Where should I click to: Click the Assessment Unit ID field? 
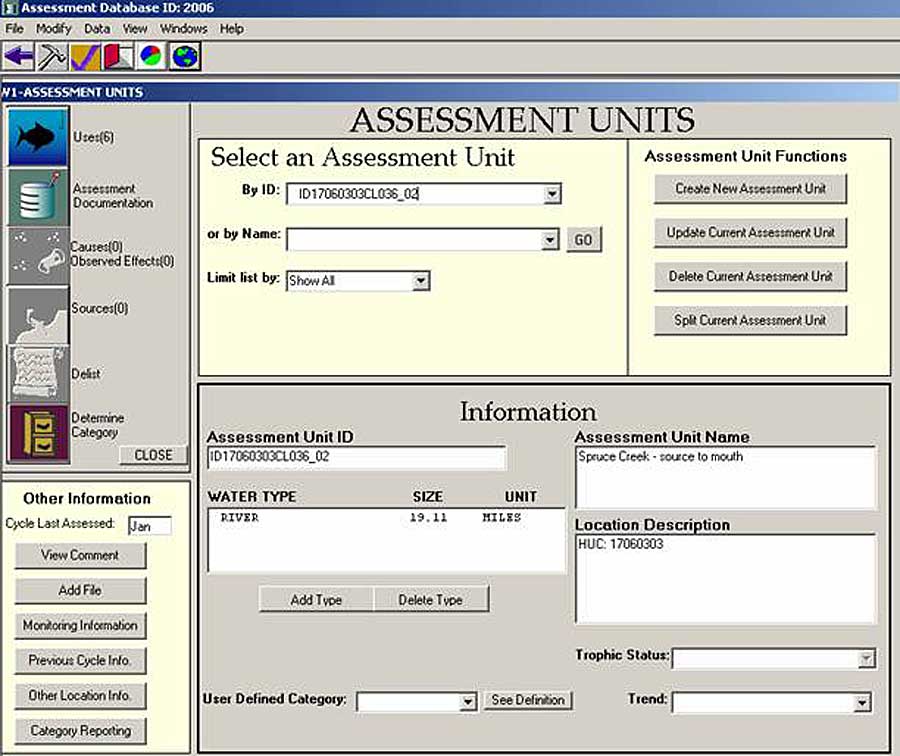coord(356,458)
